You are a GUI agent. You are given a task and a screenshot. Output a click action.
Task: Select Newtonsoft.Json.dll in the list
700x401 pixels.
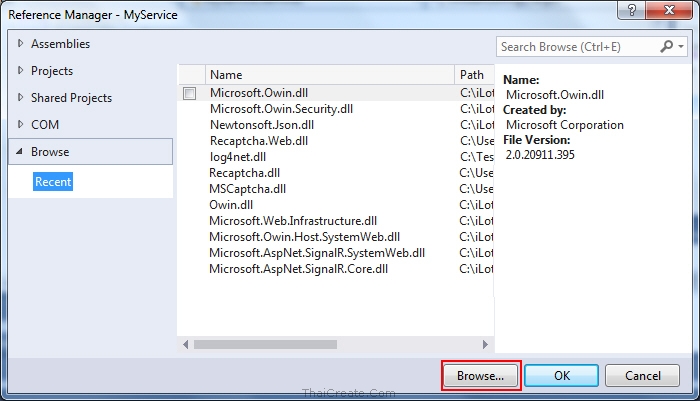pyautogui.click(x=262, y=125)
